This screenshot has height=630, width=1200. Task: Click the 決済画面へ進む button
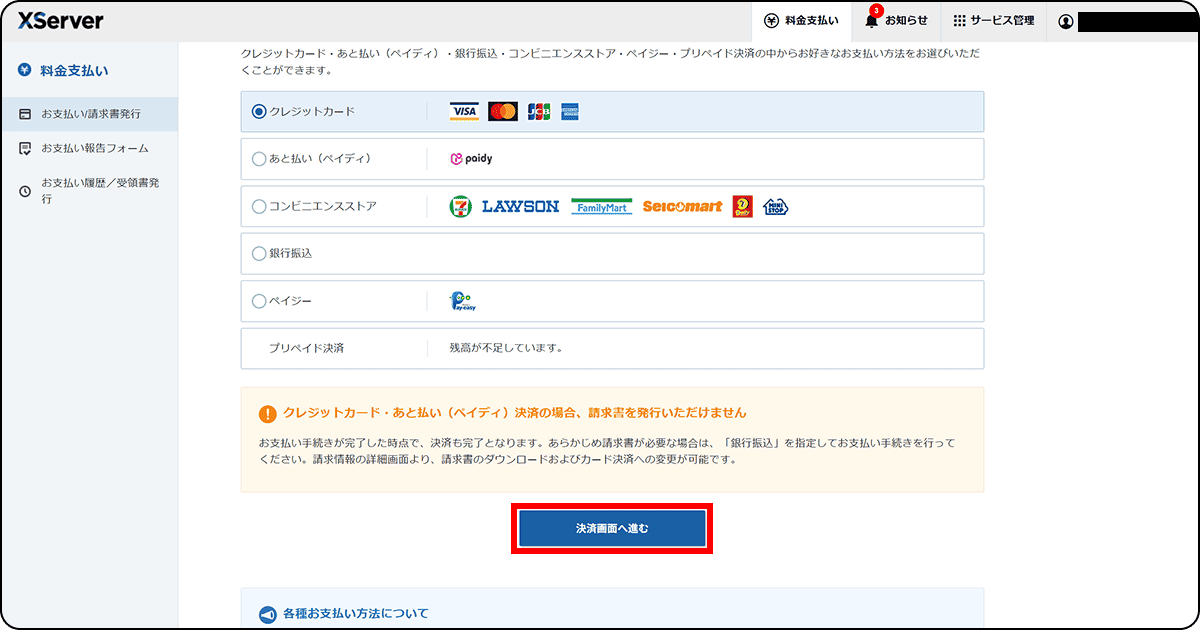point(612,528)
